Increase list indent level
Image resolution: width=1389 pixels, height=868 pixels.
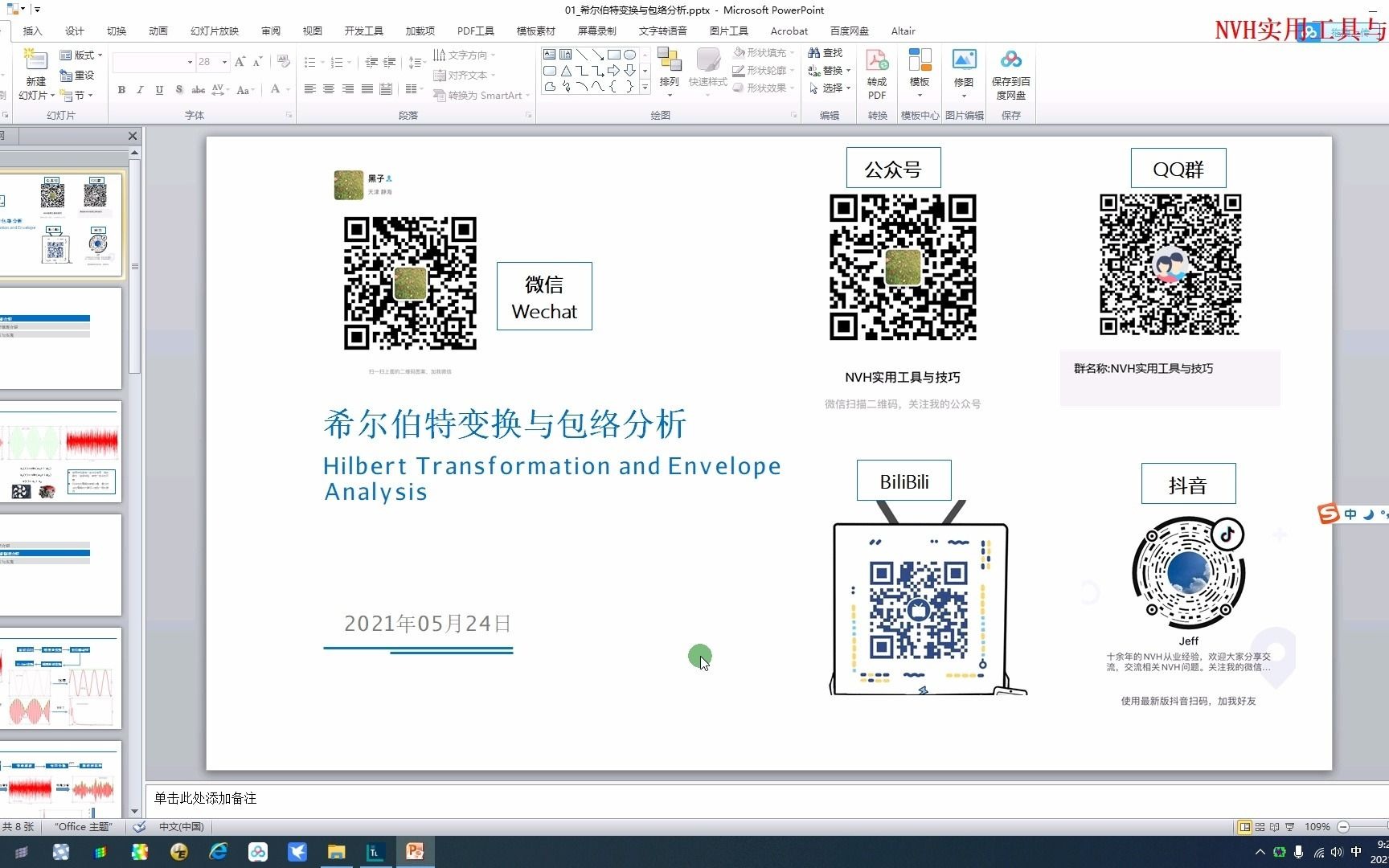coord(390,62)
